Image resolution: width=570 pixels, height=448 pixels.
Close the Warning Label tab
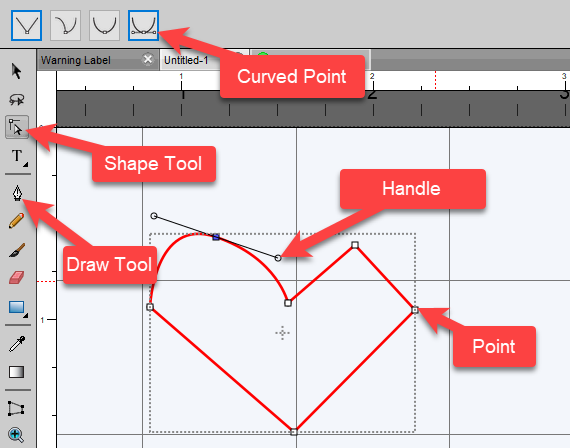(x=148, y=59)
